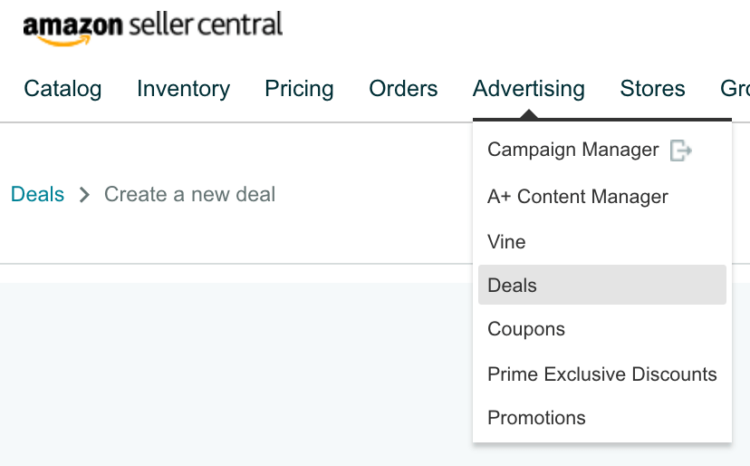Collapse the Advertising dropdown menu
This screenshot has height=466, width=750.
click(x=528, y=89)
